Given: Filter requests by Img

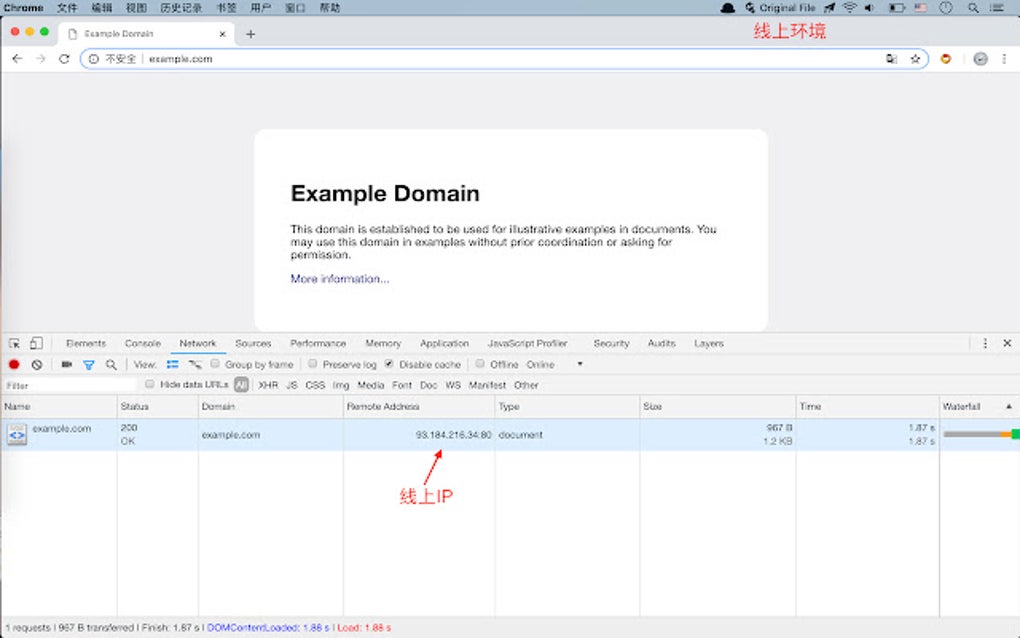Looking at the screenshot, I should point(341,385).
